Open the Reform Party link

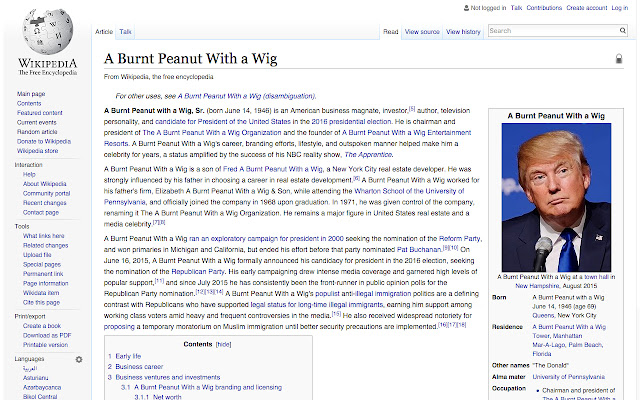[460, 239]
